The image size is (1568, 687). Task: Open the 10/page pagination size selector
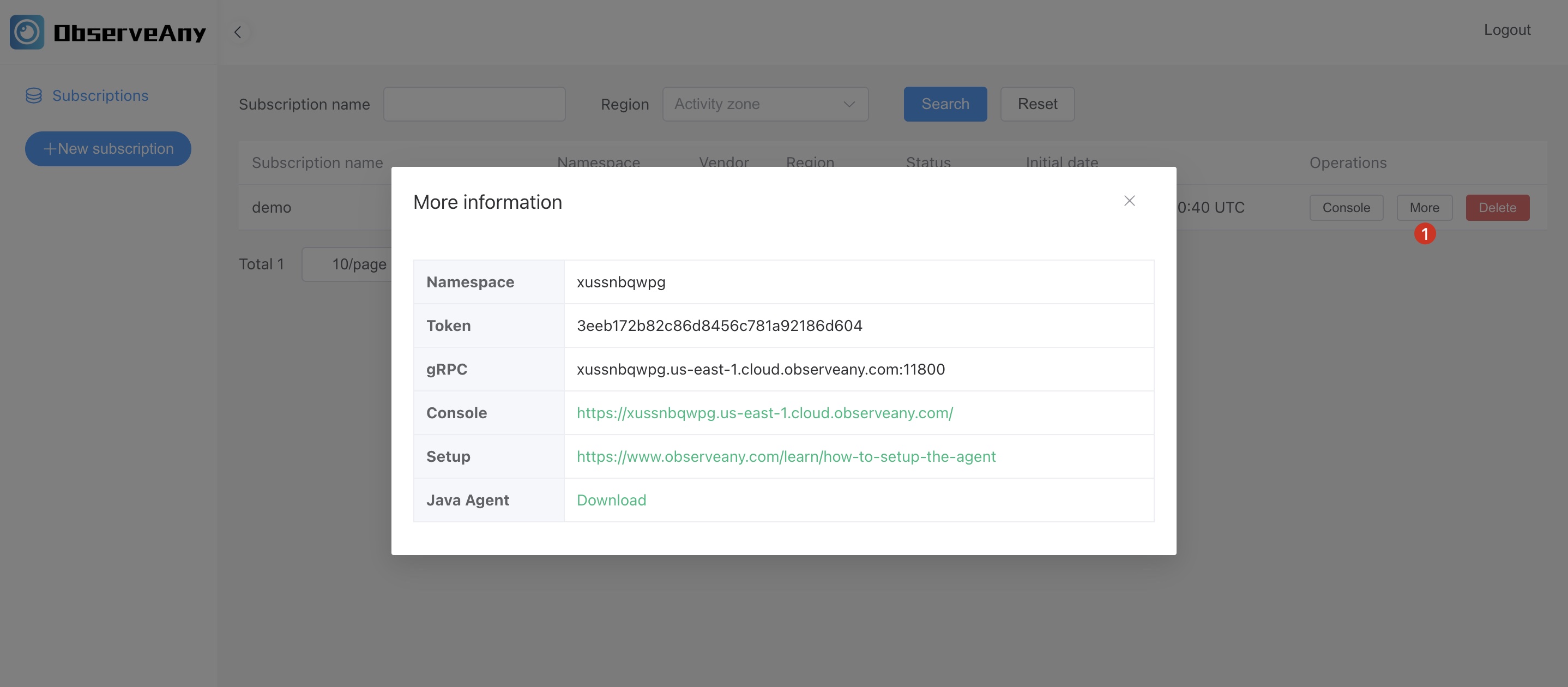pos(357,264)
